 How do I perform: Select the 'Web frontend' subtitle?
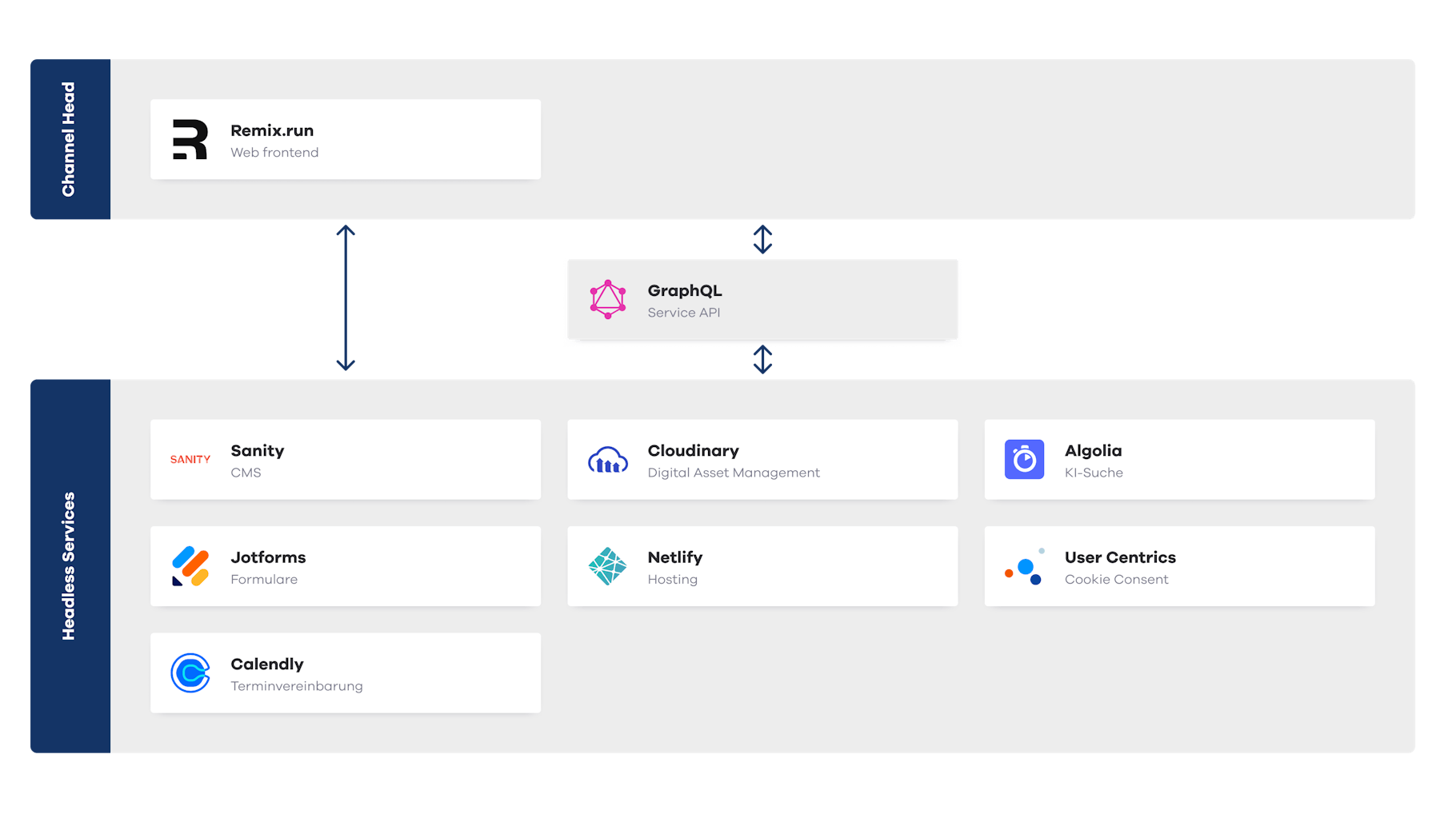274,153
